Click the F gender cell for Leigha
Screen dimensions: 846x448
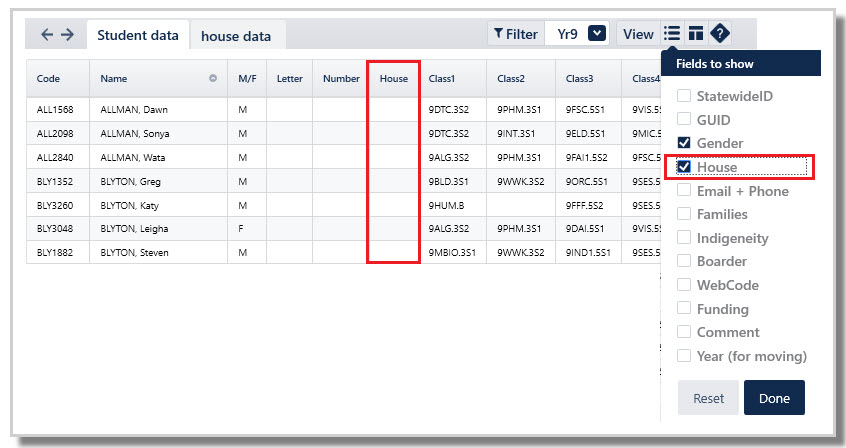tap(247, 228)
